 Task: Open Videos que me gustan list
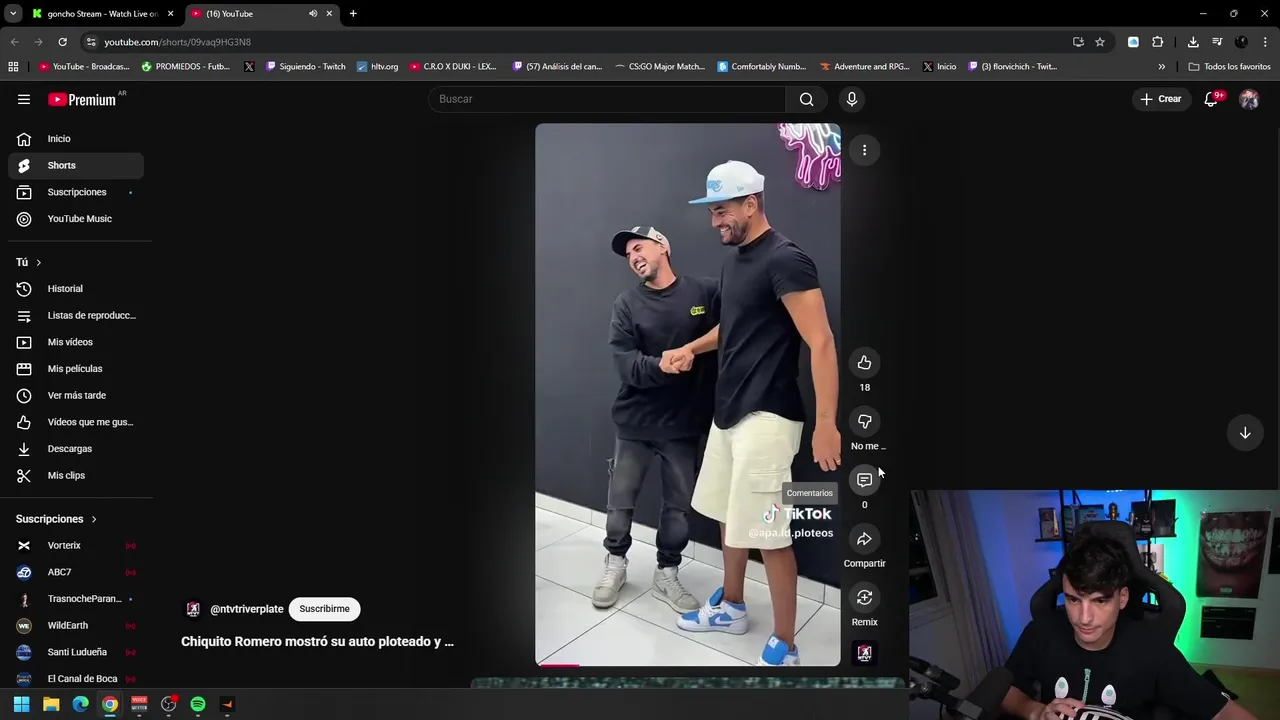76,422
